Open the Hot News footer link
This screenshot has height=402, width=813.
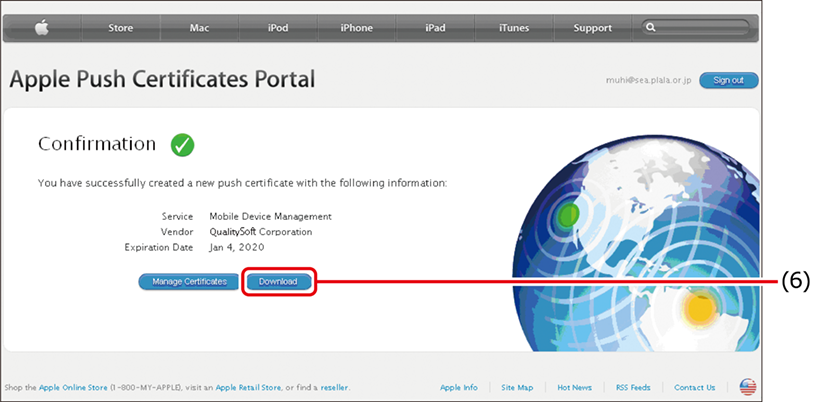tap(574, 387)
